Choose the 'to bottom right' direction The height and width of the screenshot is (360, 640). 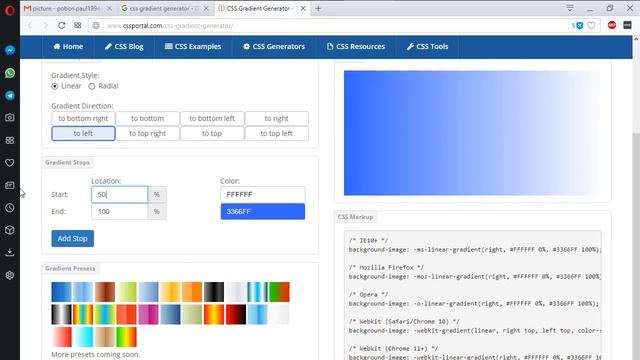click(x=83, y=118)
